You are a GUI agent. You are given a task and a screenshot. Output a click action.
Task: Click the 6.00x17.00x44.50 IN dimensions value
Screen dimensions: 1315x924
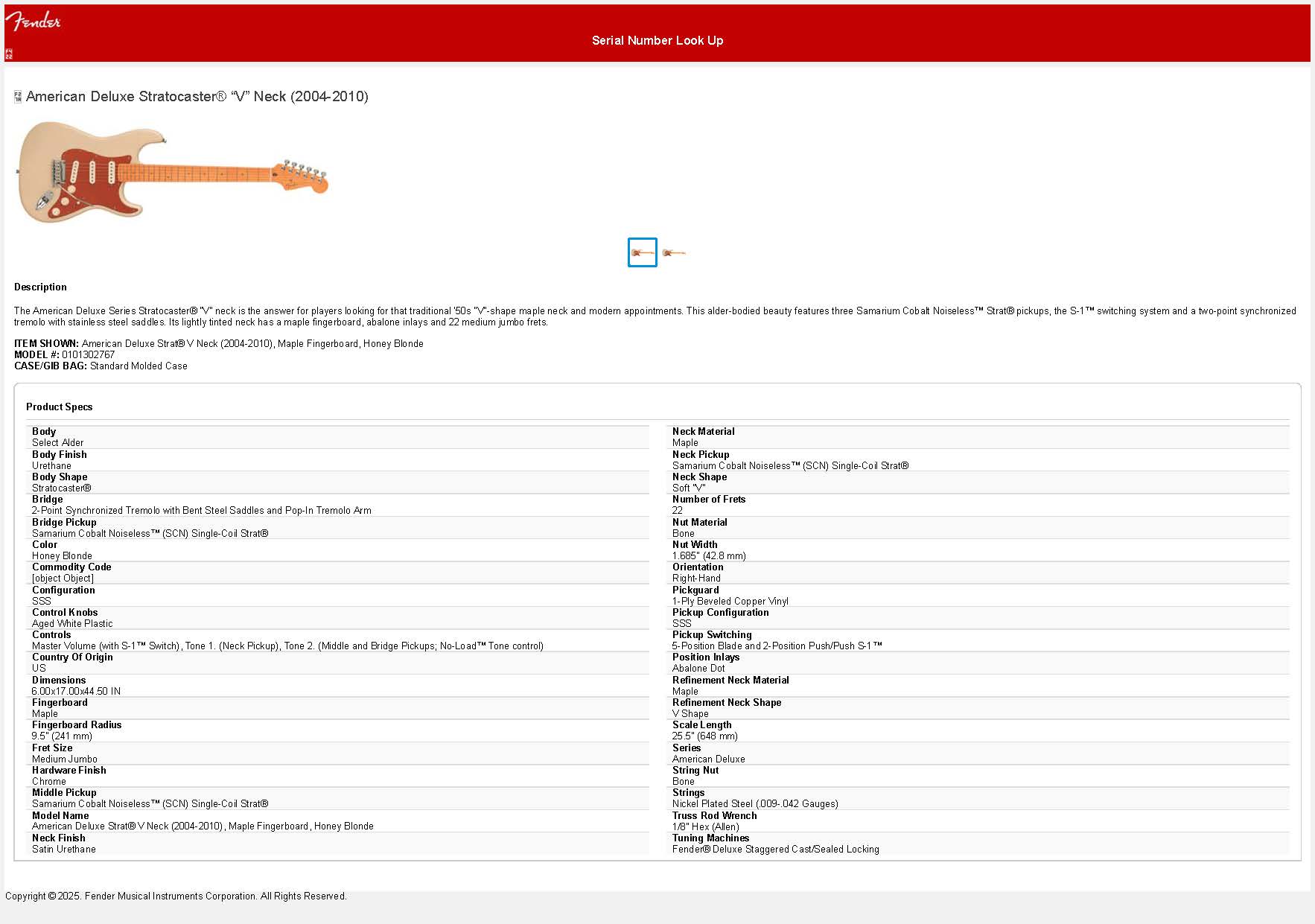coord(76,691)
